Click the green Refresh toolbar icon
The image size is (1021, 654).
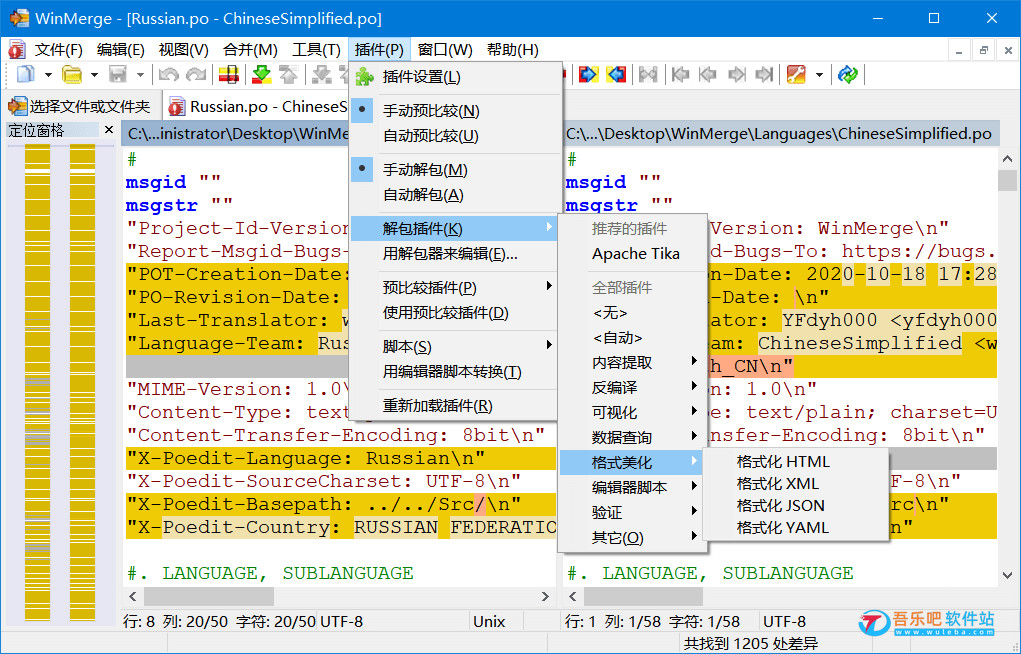click(848, 74)
